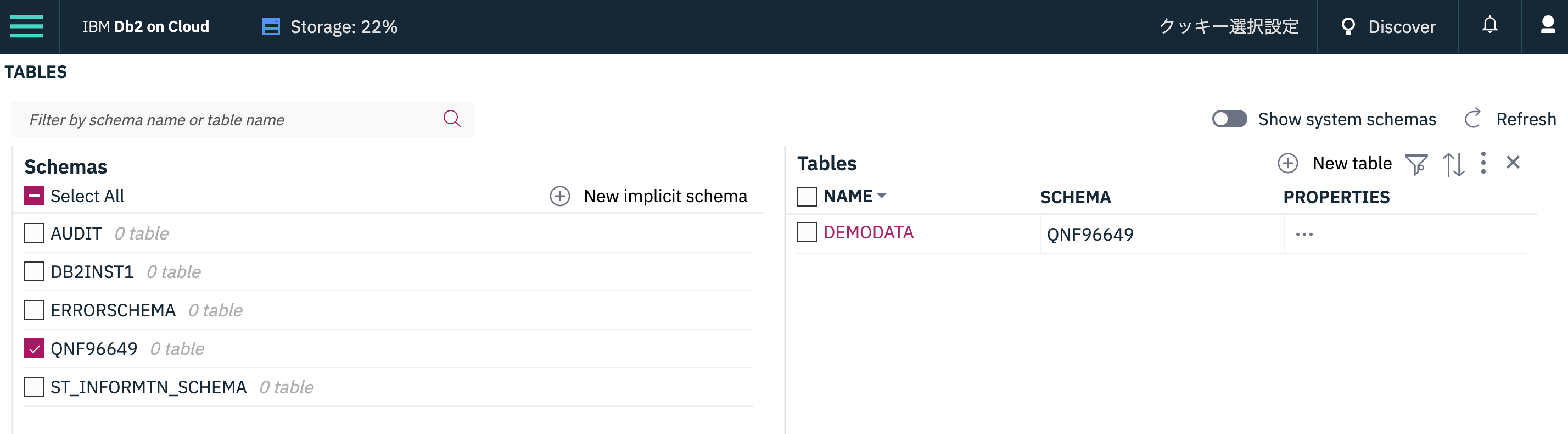Open the vertical ellipsis menu in Tables
This screenshot has height=434, width=1568.
(1483, 163)
